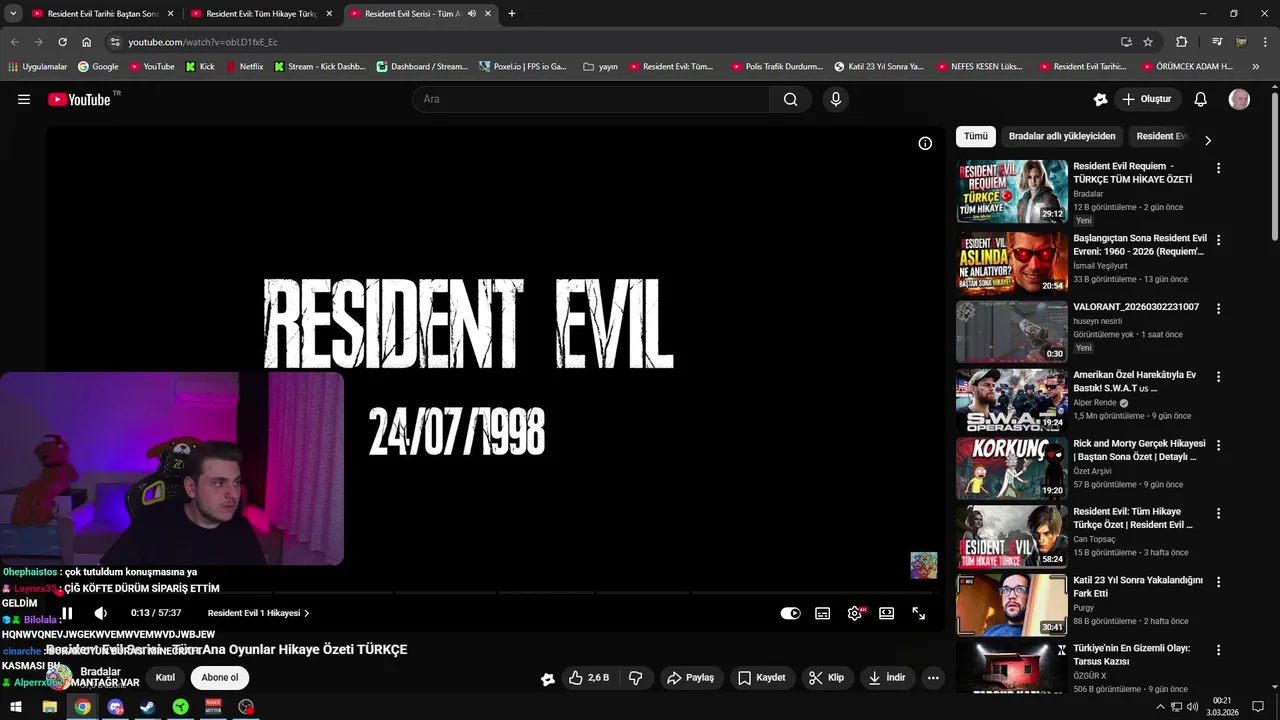Open the Netflix bookmark

[245, 66]
